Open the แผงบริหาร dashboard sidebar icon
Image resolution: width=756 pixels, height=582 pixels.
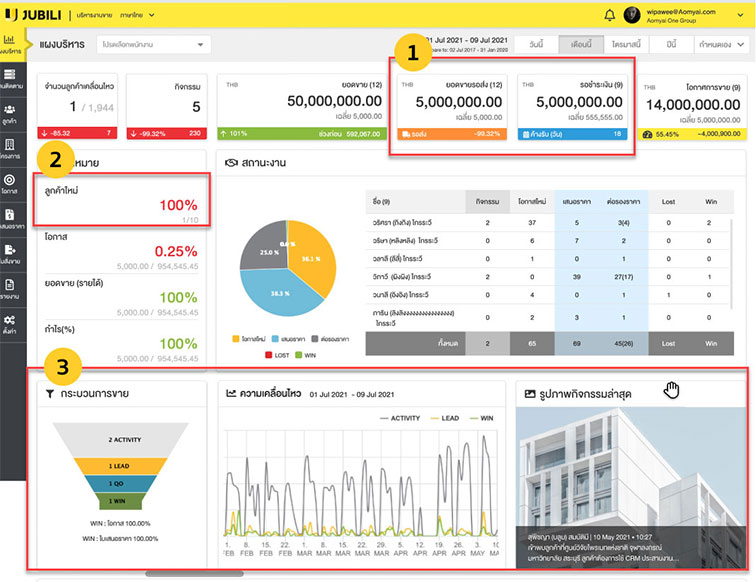click(x=10, y=43)
